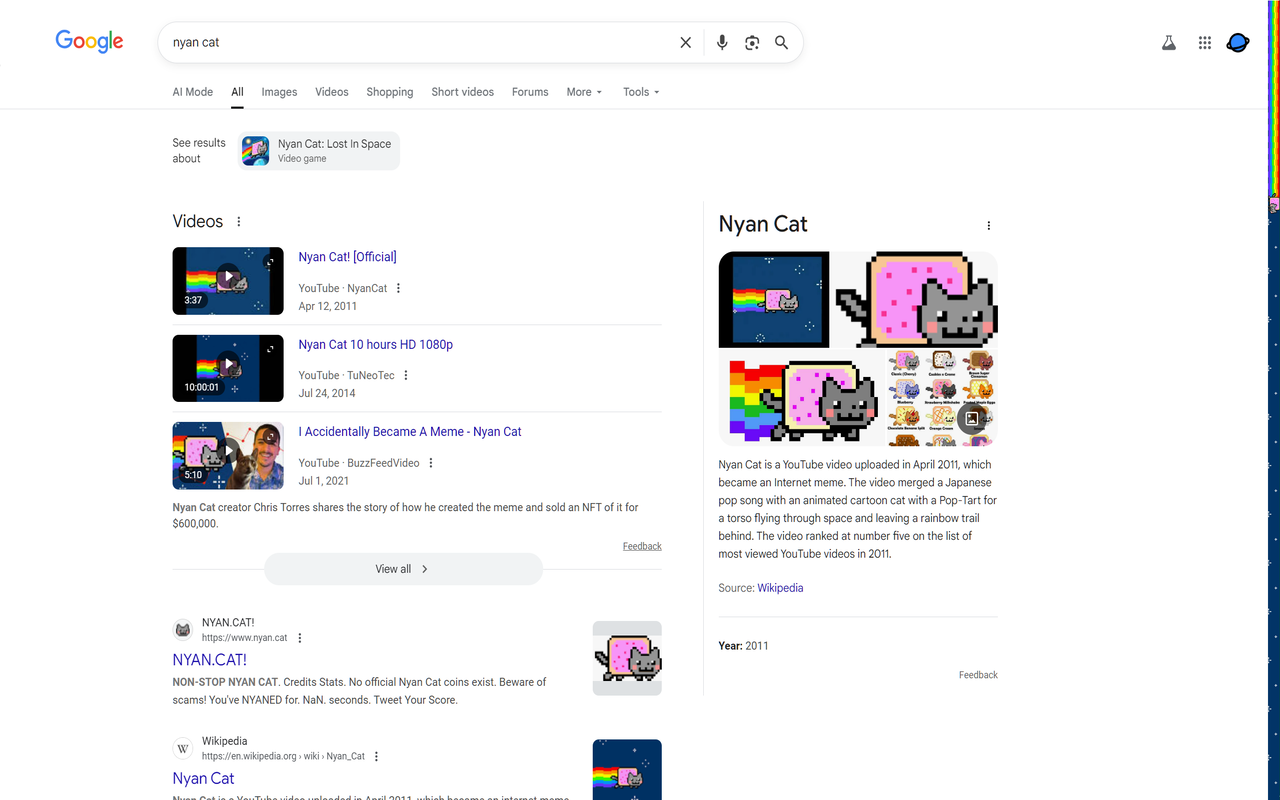Viewport: 1280px width, 800px height.
Task: Expand the More search filters dropdown
Action: [x=584, y=92]
